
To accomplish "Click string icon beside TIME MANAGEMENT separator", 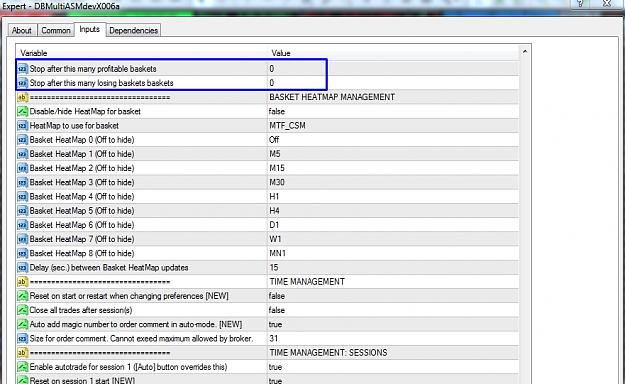I will coord(22,282).
